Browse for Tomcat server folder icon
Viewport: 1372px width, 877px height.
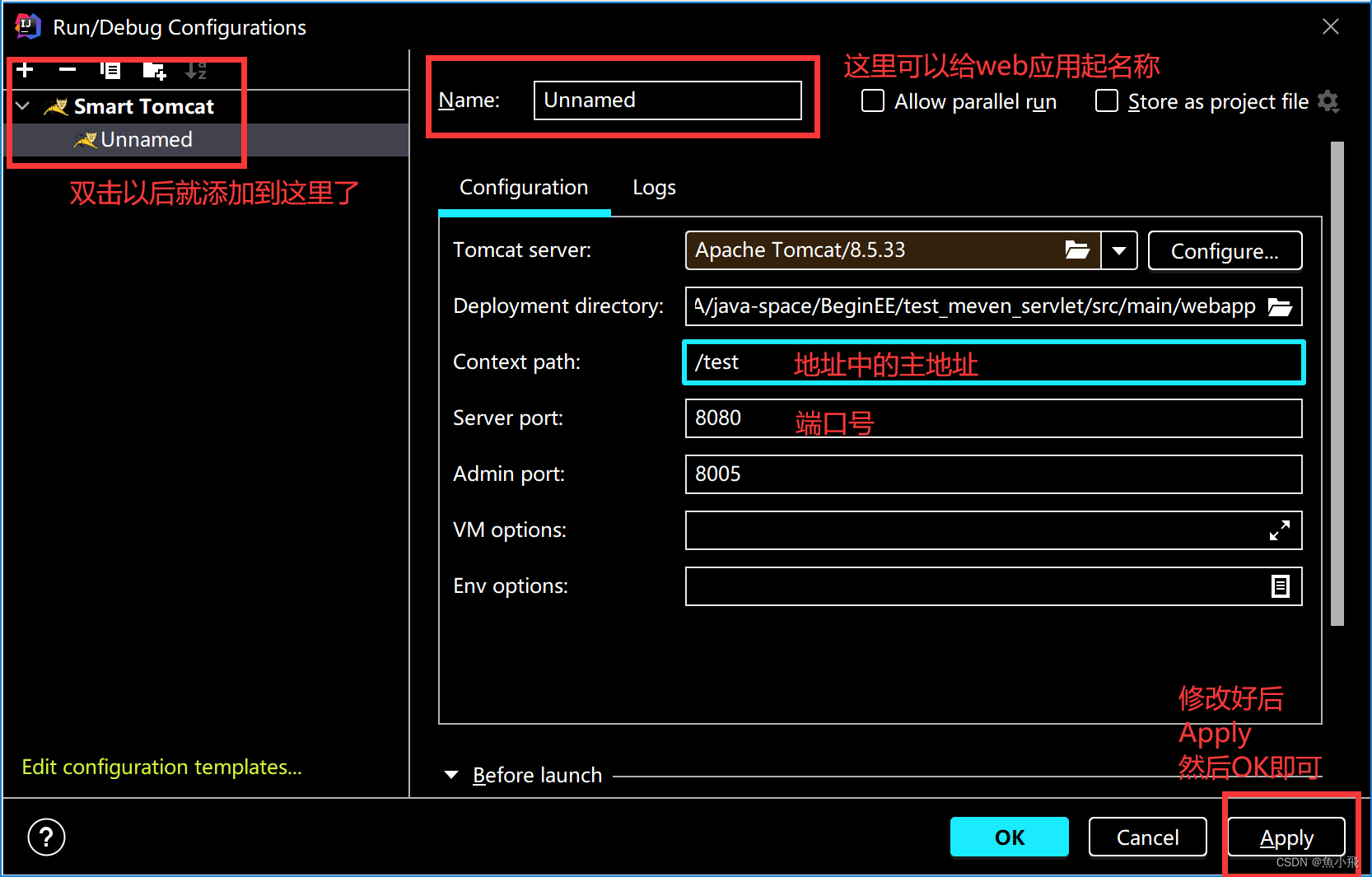(x=1077, y=250)
